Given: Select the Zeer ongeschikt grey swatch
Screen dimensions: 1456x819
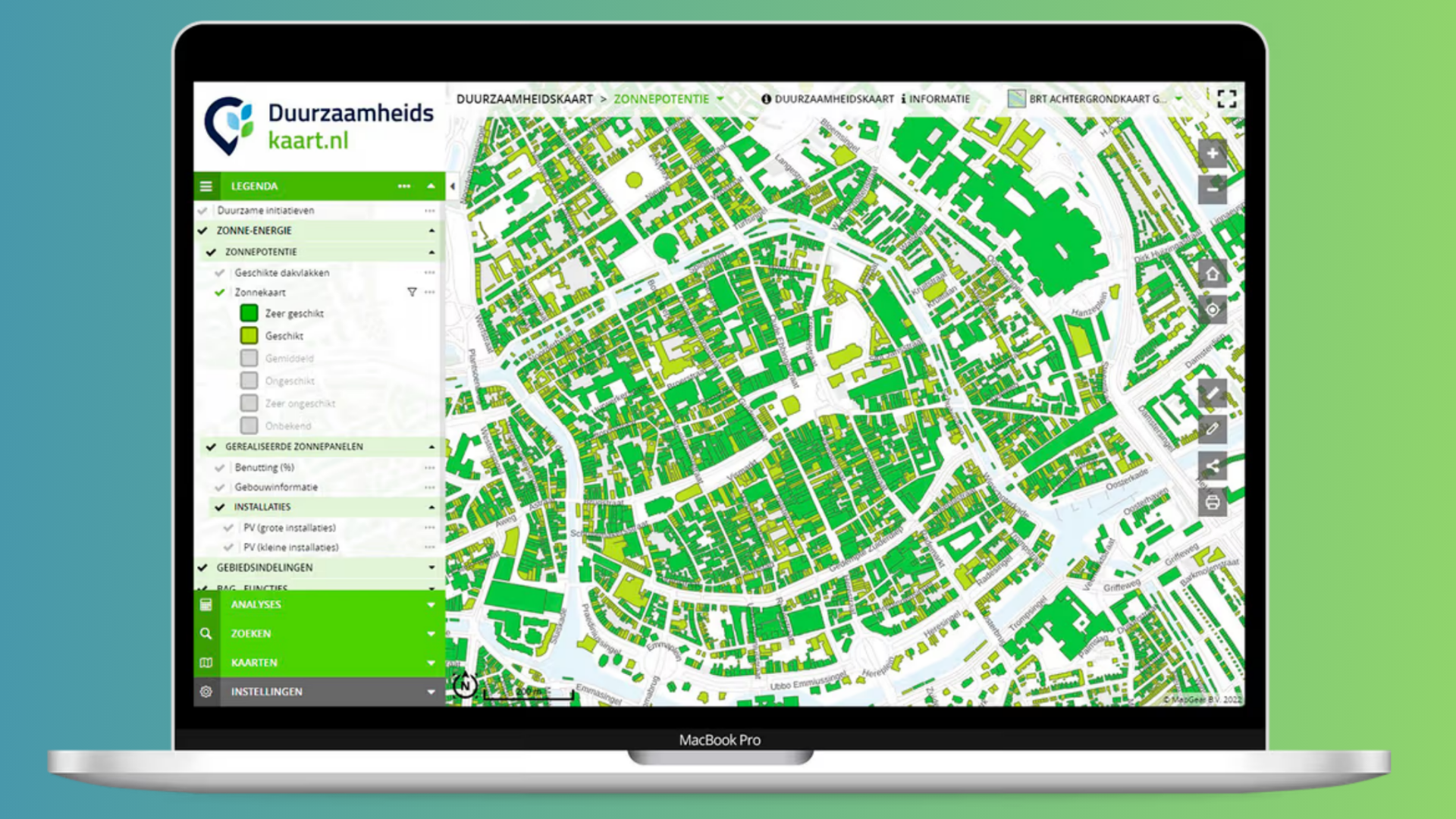Looking at the screenshot, I should pyautogui.click(x=249, y=403).
